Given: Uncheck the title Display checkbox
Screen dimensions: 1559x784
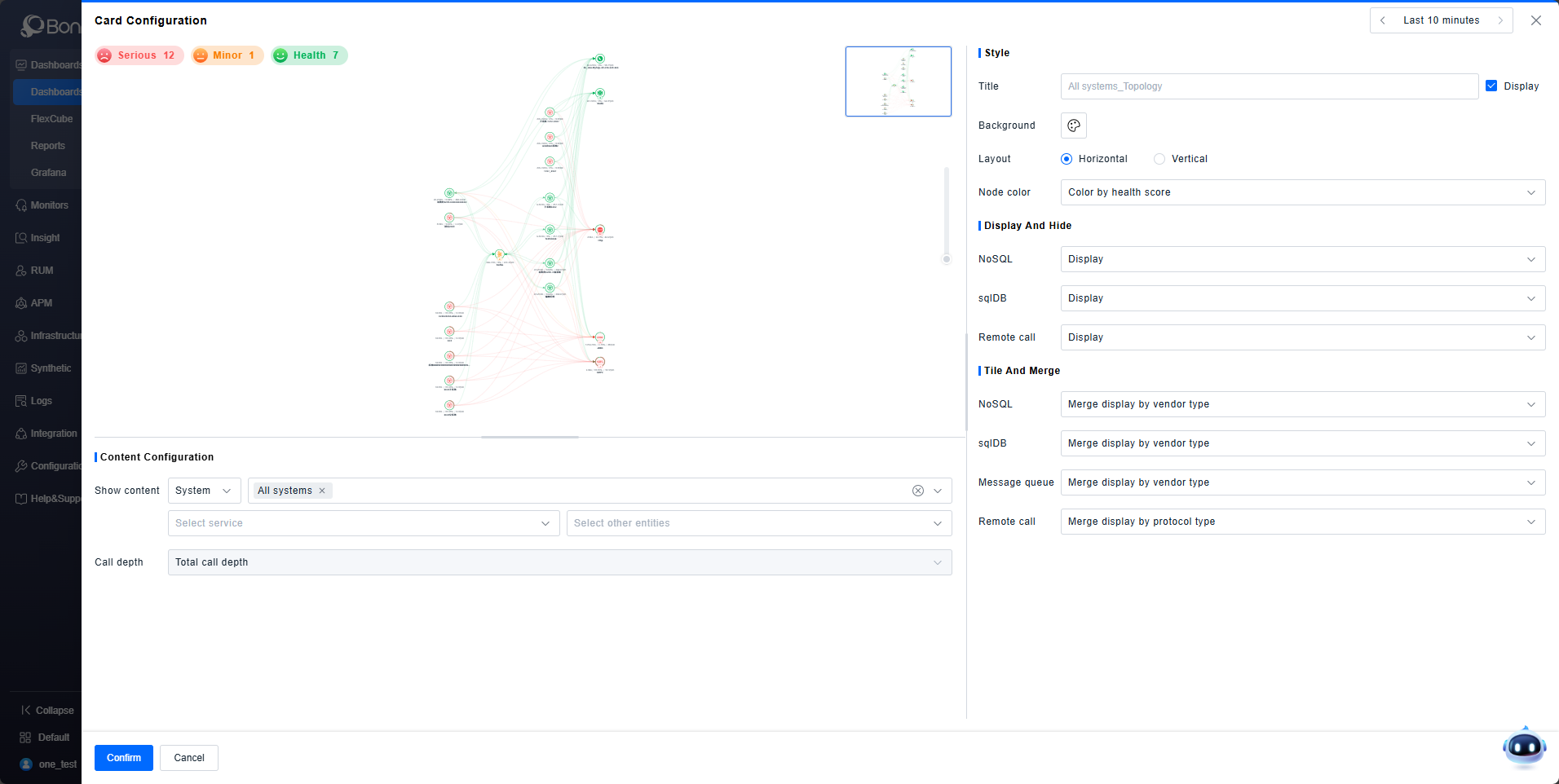Looking at the screenshot, I should click(x=1491, y=86).
